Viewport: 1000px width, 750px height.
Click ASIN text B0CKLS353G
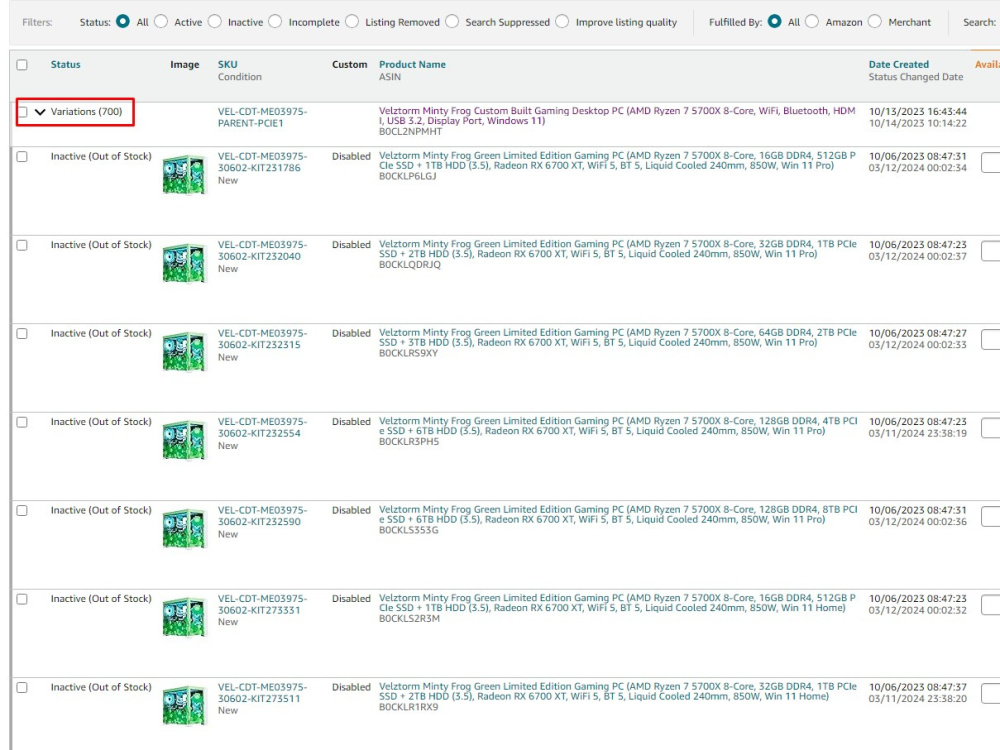pos(409,530)
